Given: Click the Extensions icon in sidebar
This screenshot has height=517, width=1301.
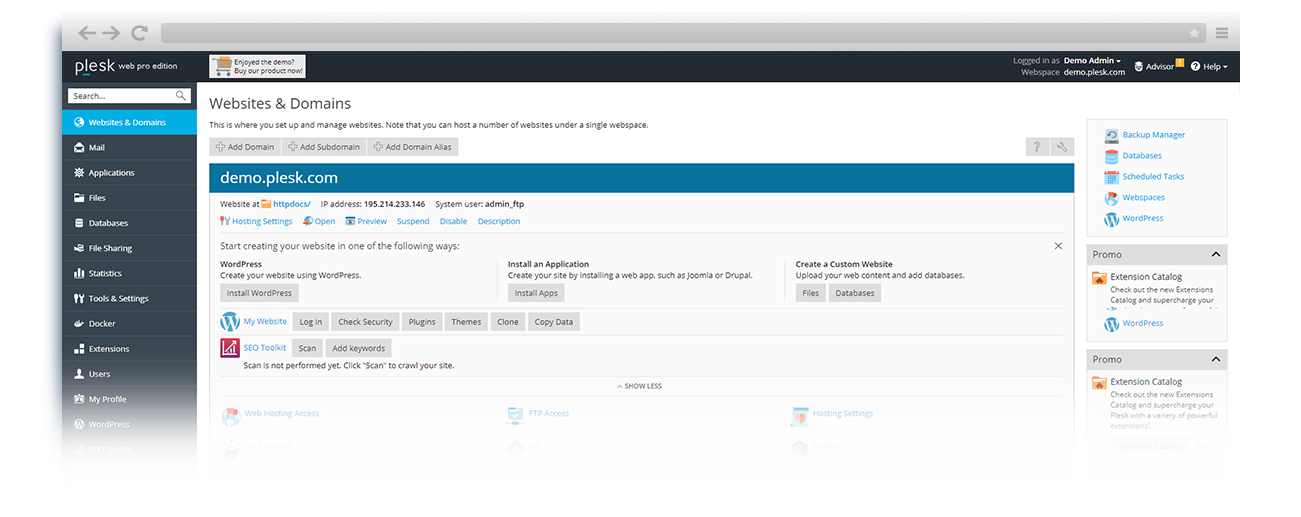Looking at the screenshot, I should point(79,349).
